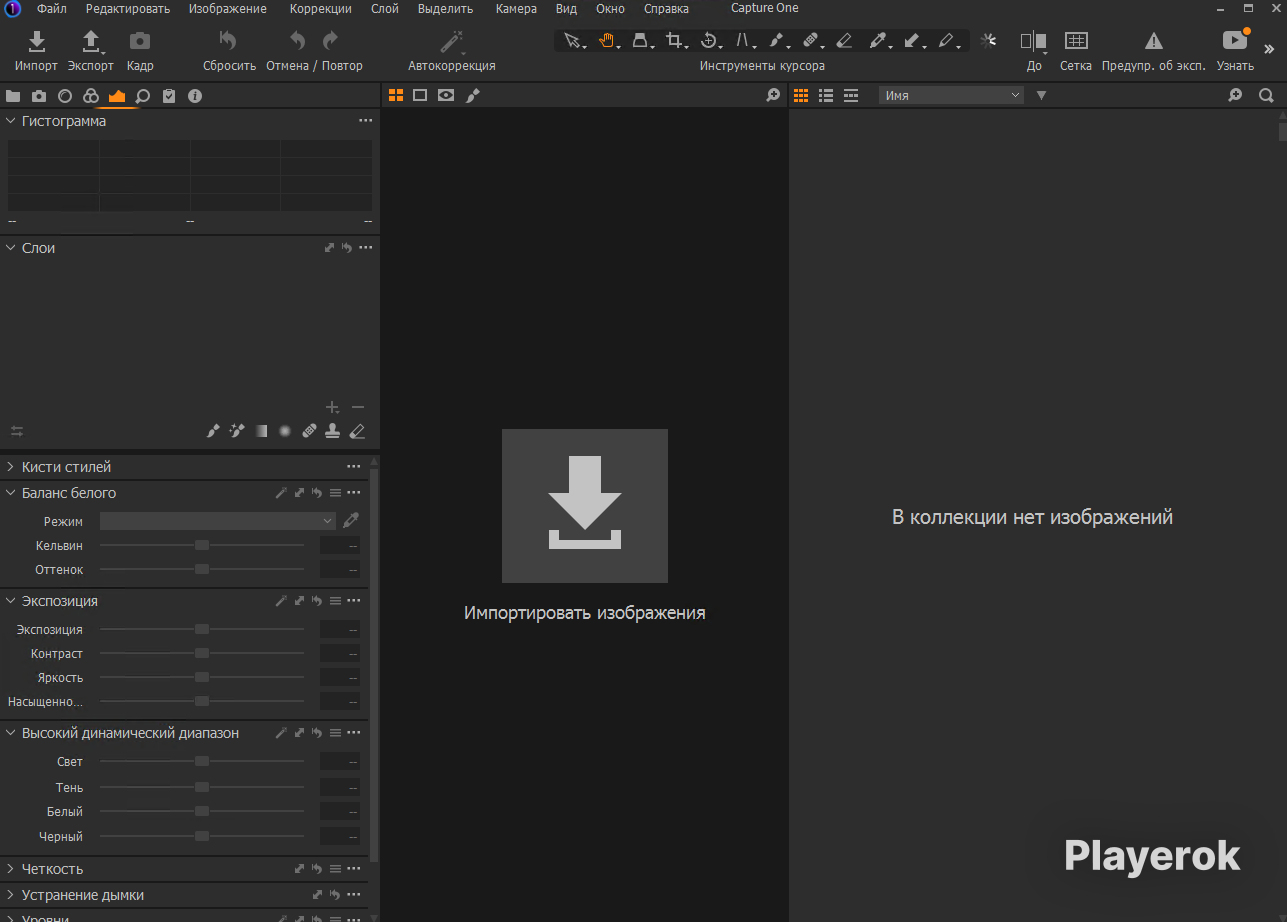The image size is (1287, 922).
Task: Select the pointer cursor tool
Action: (x=572, y=41)
